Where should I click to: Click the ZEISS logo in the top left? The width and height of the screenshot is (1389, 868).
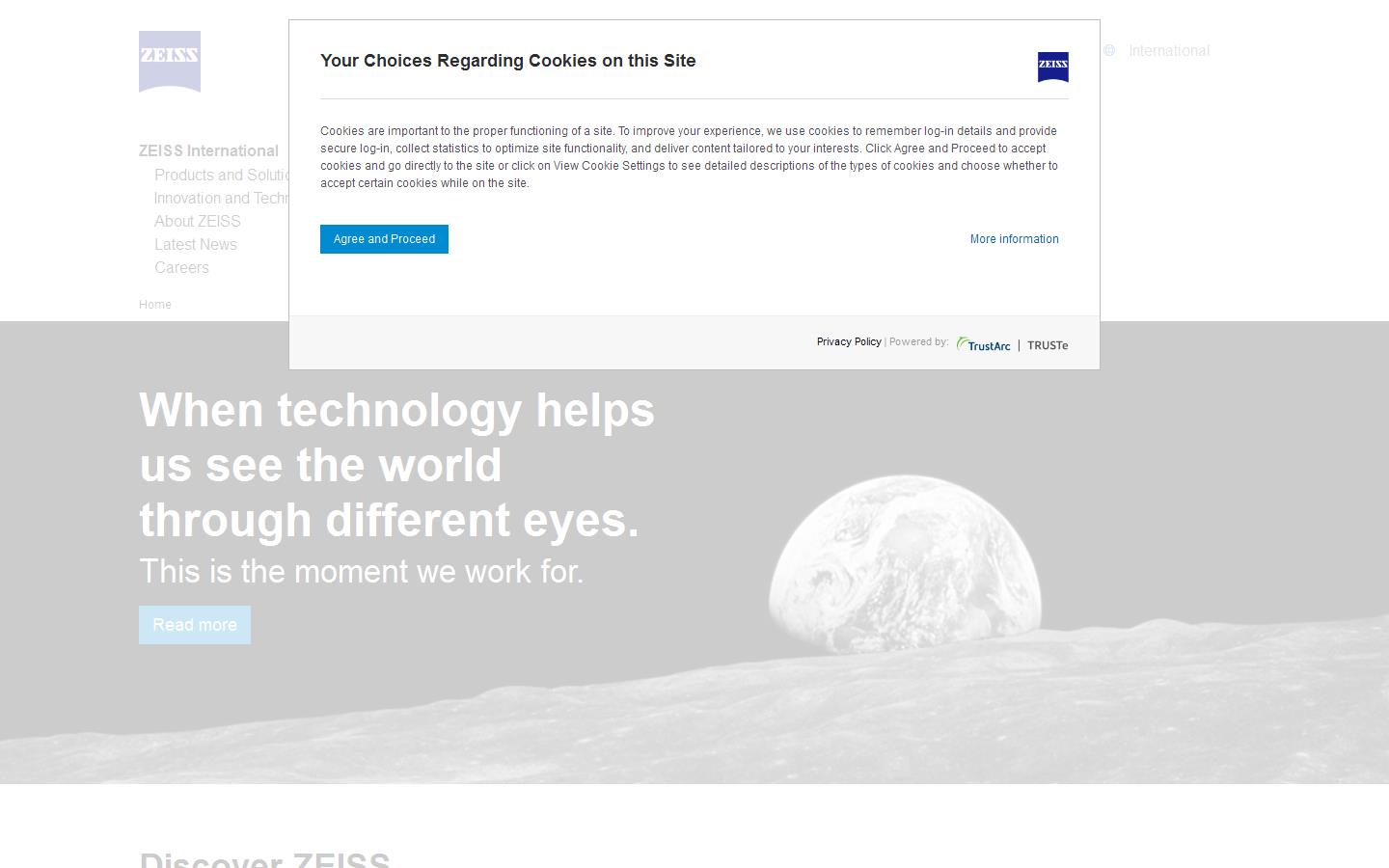(169, 61)
